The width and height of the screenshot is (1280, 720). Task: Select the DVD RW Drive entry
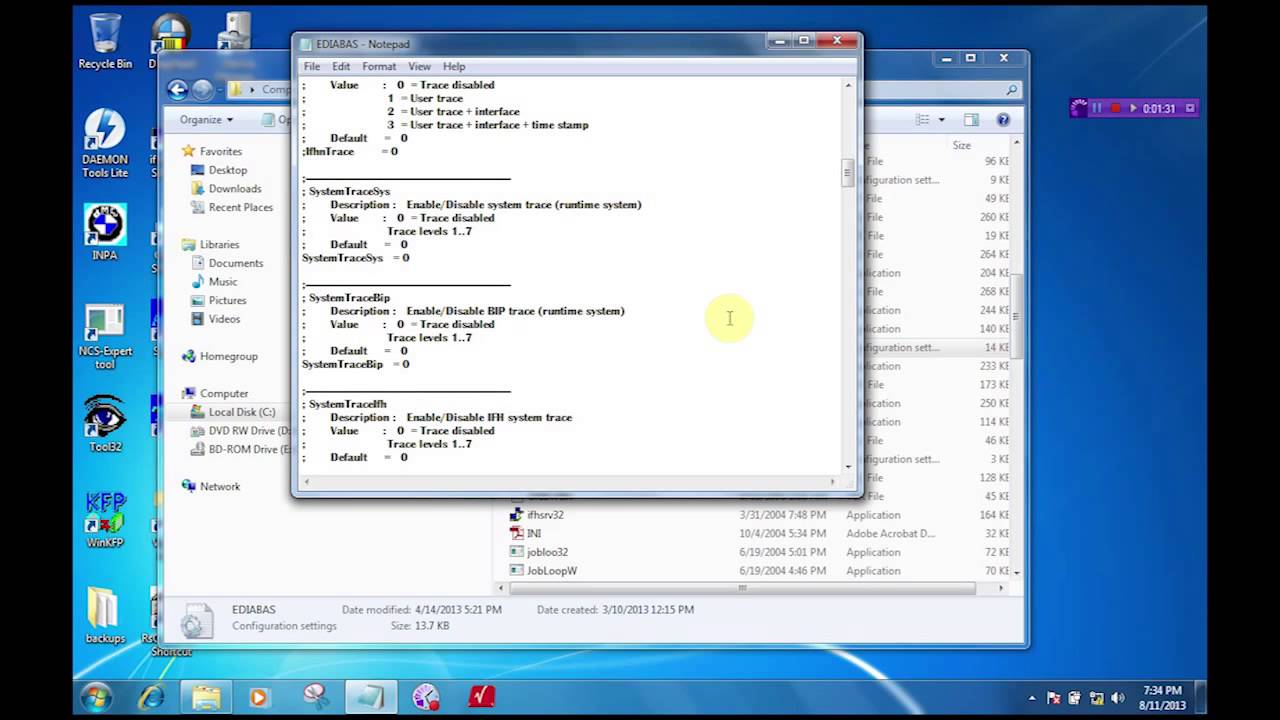[240, 431]
